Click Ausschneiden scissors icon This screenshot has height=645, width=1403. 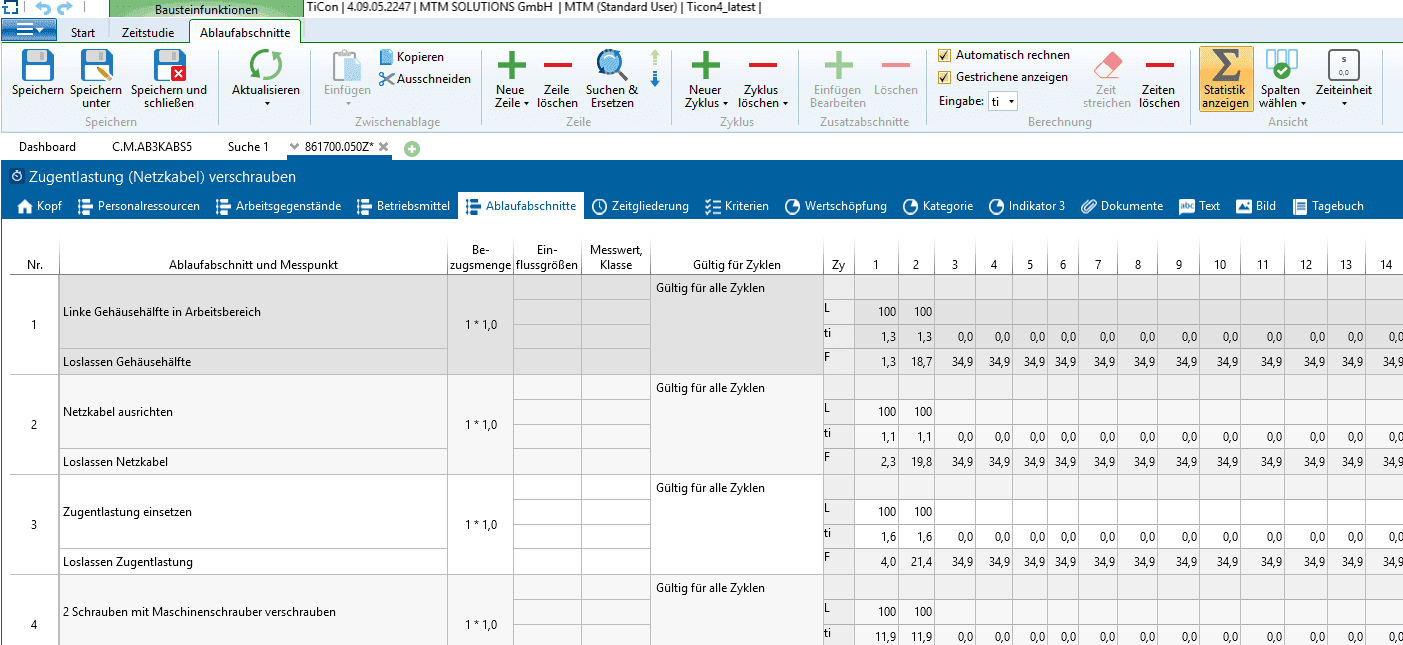click(x=387, y=79)
